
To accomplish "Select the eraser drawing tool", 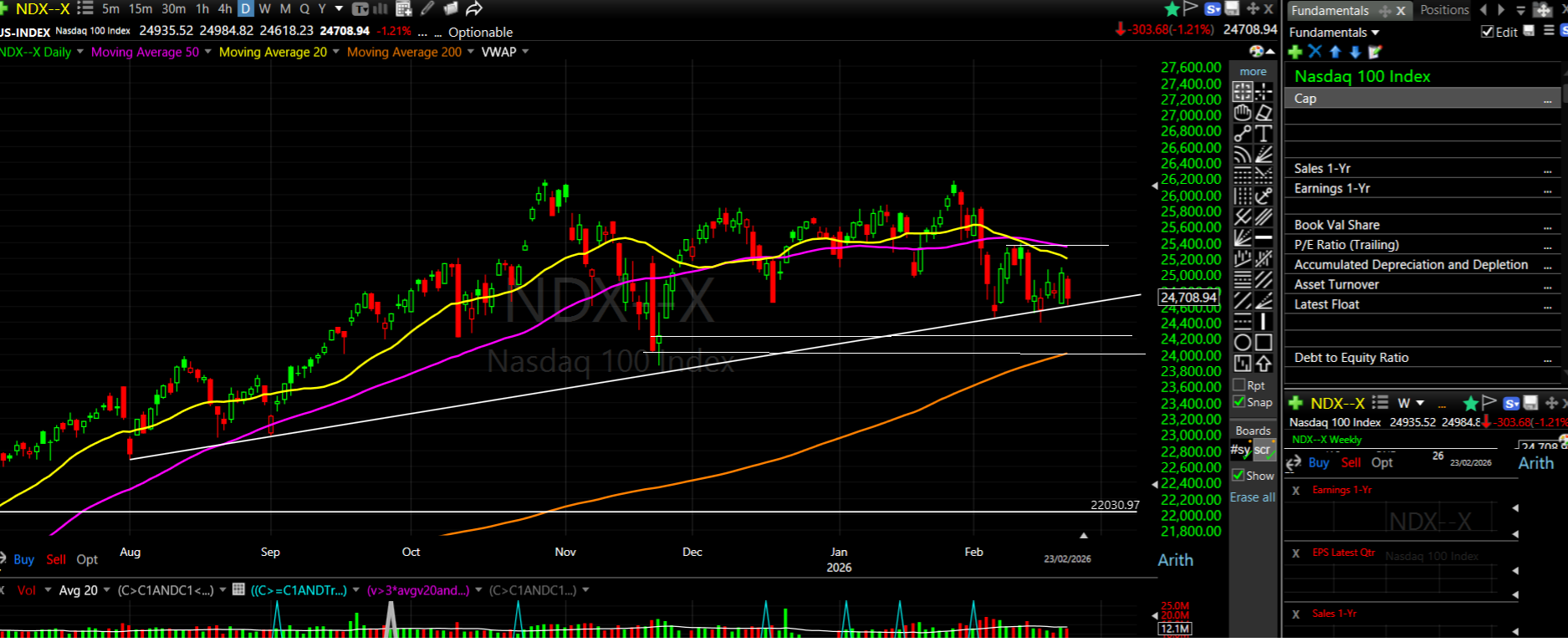I will point(1264,112).
